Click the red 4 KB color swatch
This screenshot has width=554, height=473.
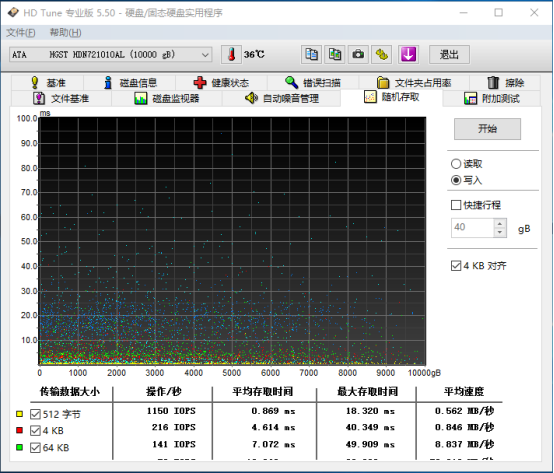click(x=19, y=430)
